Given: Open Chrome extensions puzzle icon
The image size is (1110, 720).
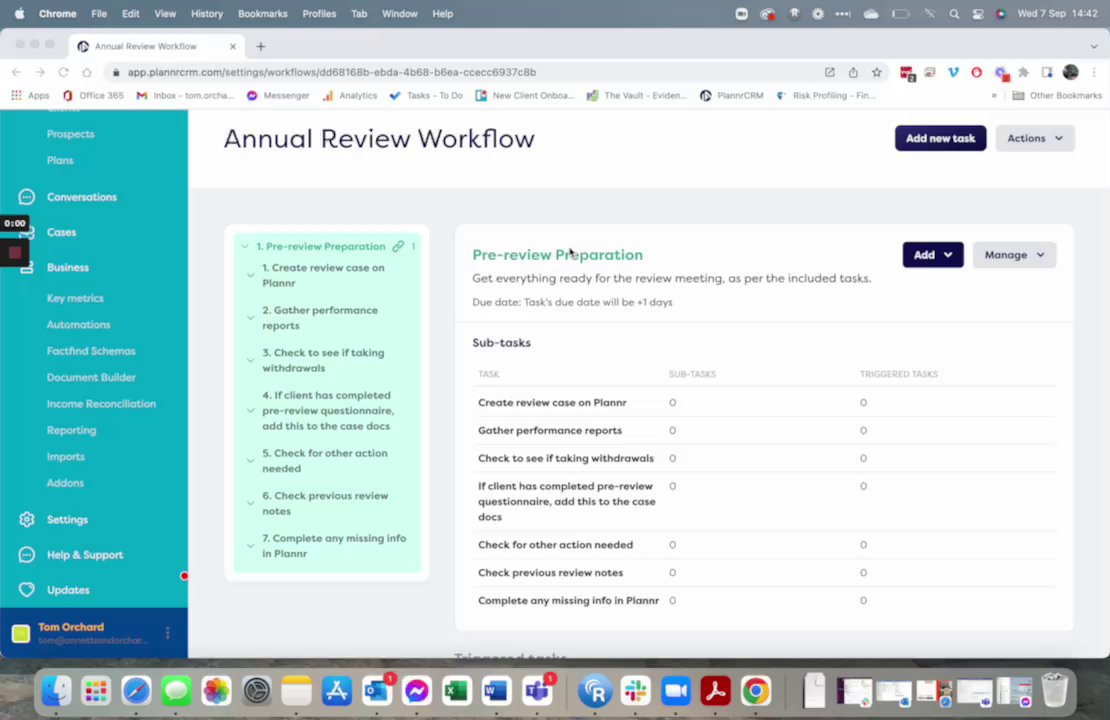Looking at the screenshot, I should pyautogui.click(x=1024, y=72).
